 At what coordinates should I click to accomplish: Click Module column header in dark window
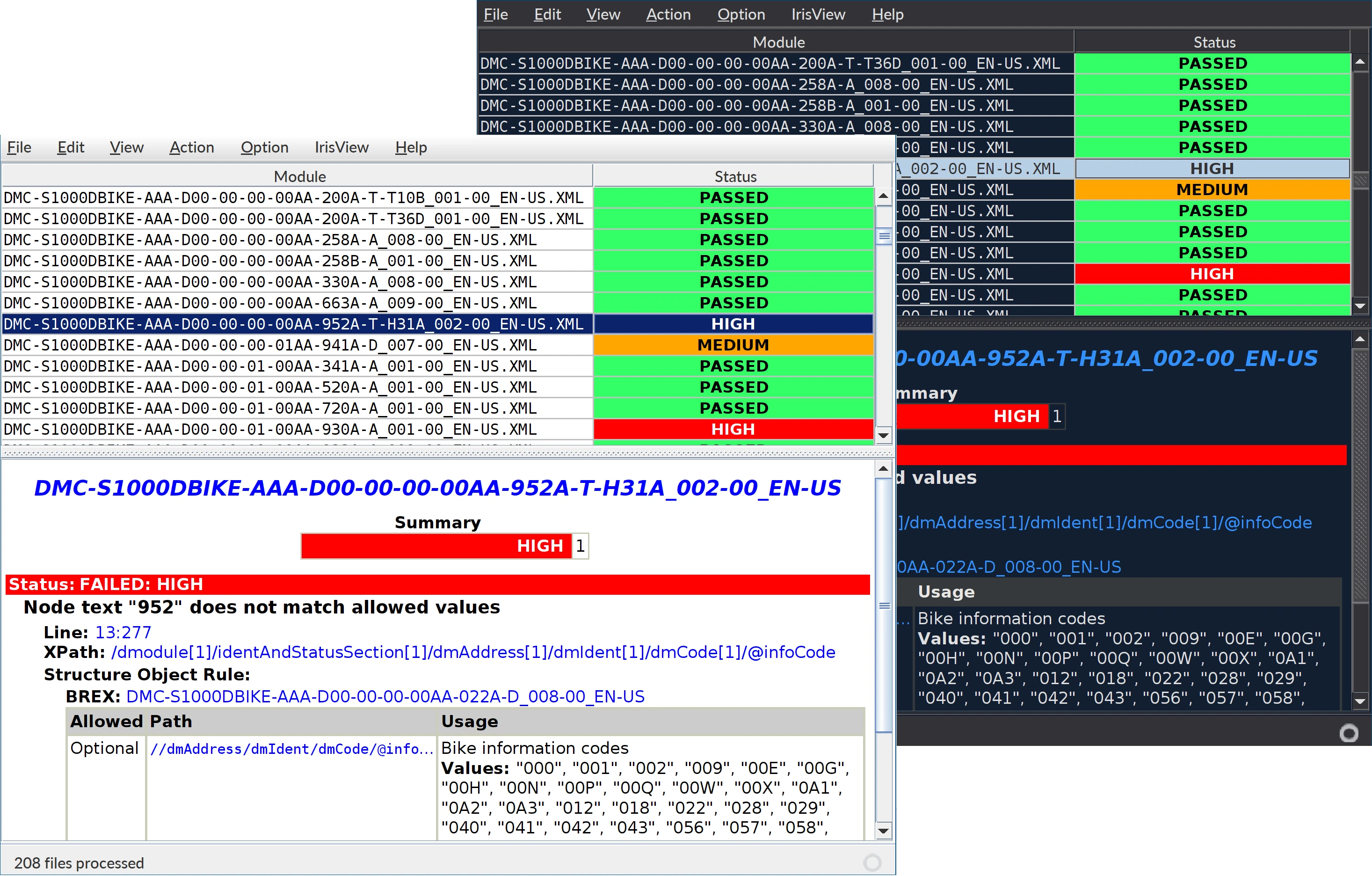point(777,42)
